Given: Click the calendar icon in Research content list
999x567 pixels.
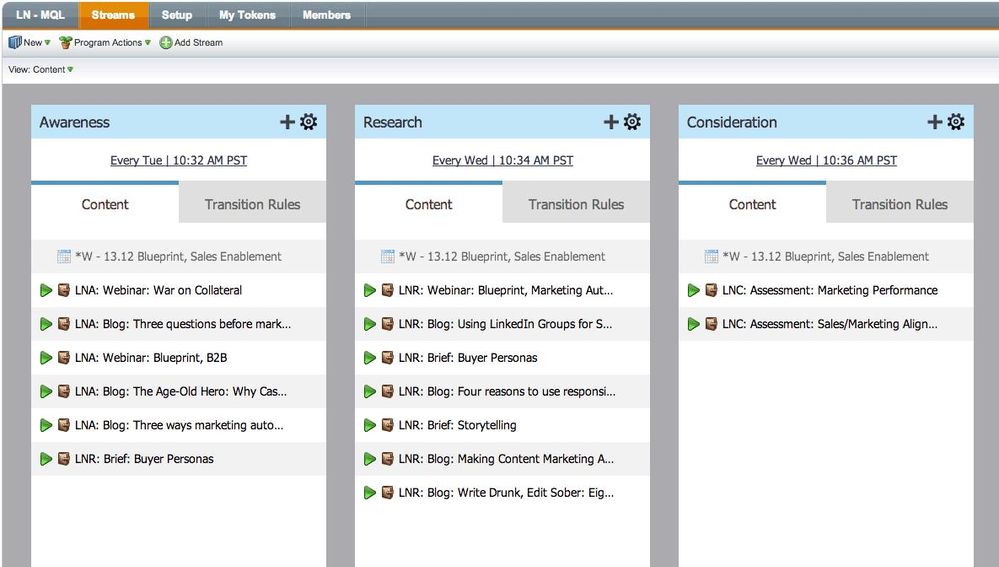Looking at the screenshot, I should (388, 256).
